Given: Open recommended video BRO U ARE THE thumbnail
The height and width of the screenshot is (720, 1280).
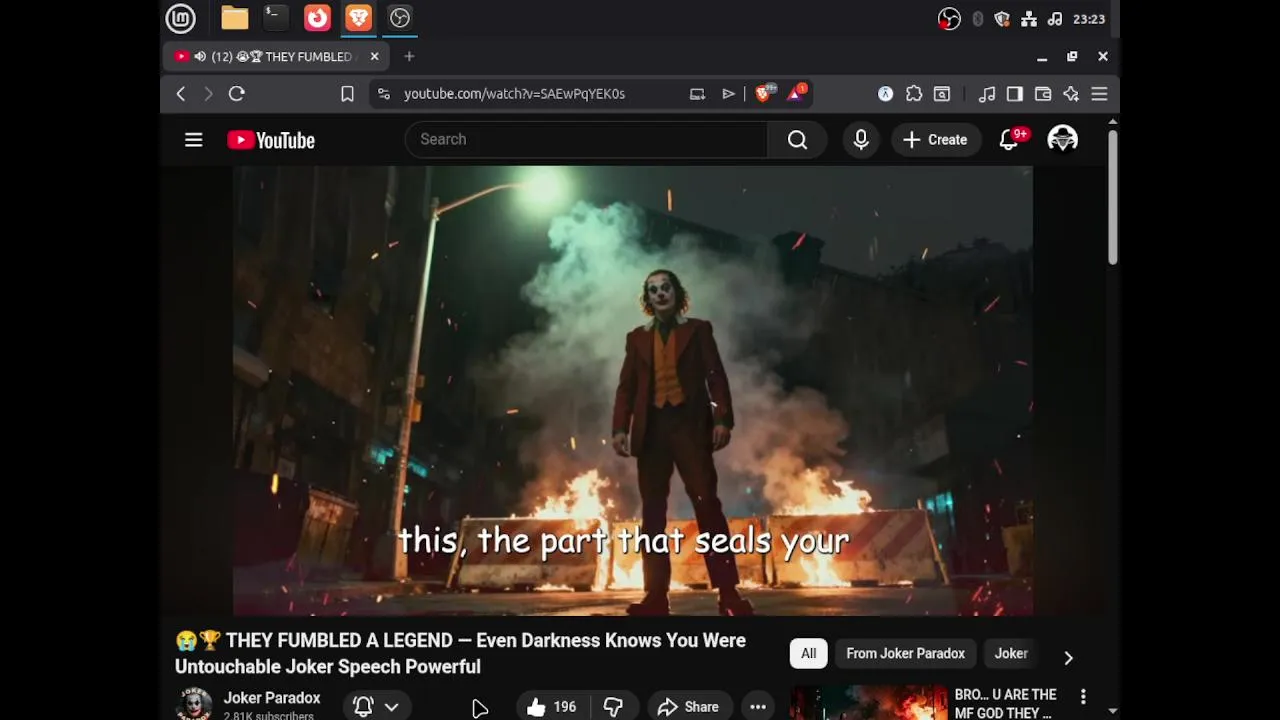Looking at the screenshot, I should [869, 703].
